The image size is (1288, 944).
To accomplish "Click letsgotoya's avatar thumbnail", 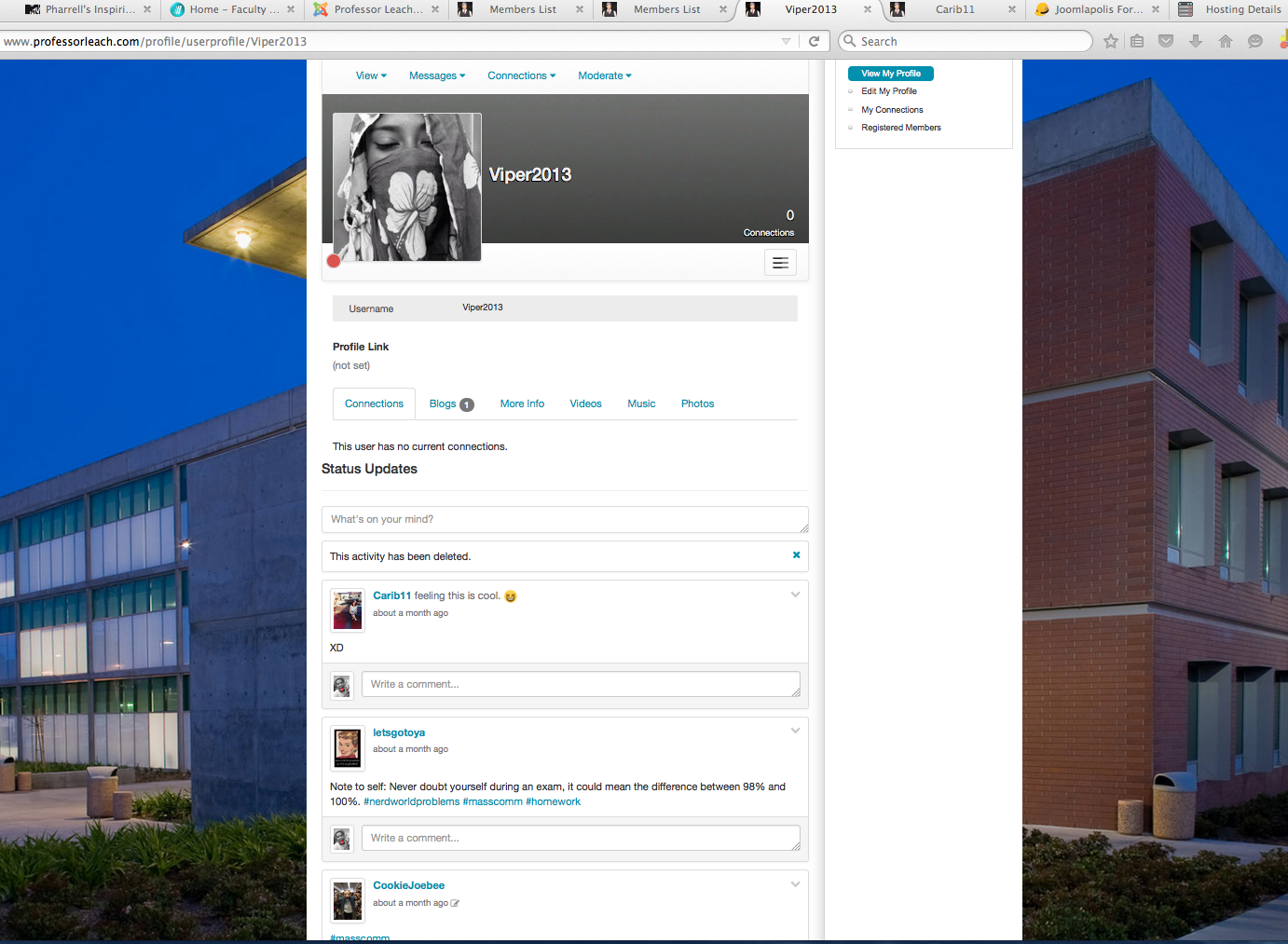I will 348,747.
